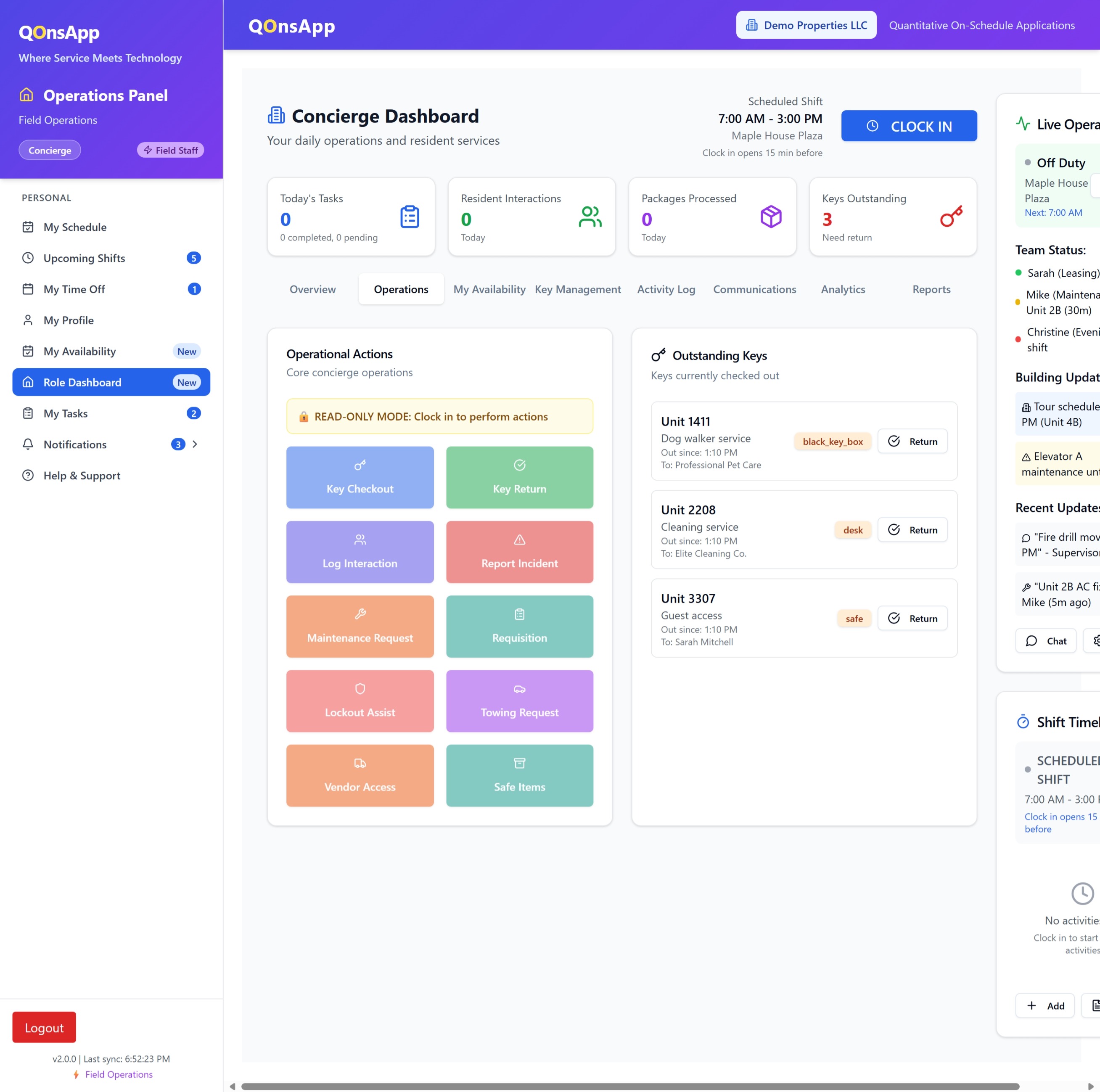1100x1092 pixels.
Task: Click Return for Unit 2208 key
Action: (x=912, y=530)
